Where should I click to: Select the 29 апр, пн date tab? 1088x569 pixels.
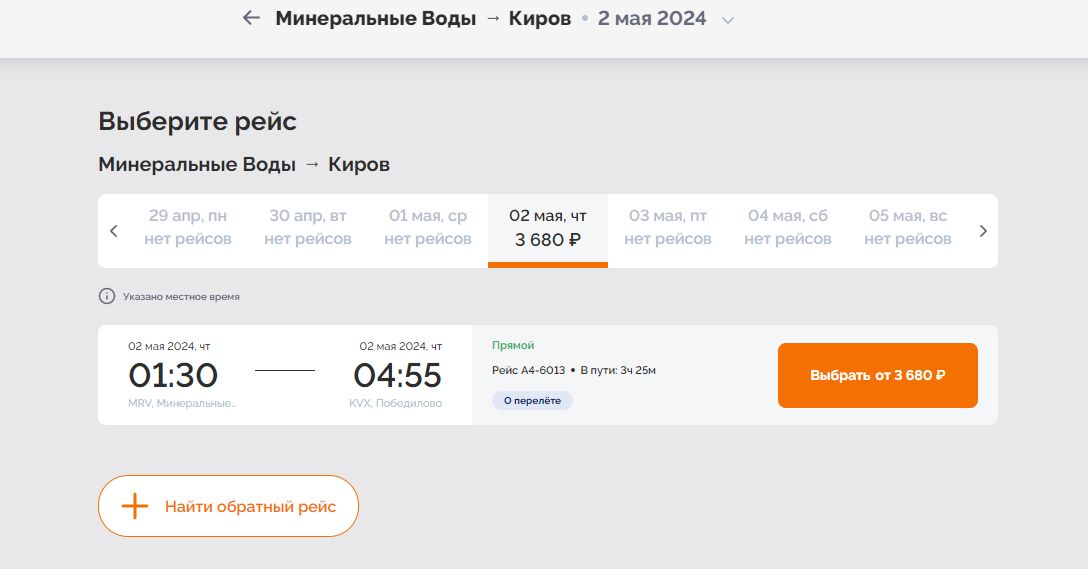click(x=188, y=228)
